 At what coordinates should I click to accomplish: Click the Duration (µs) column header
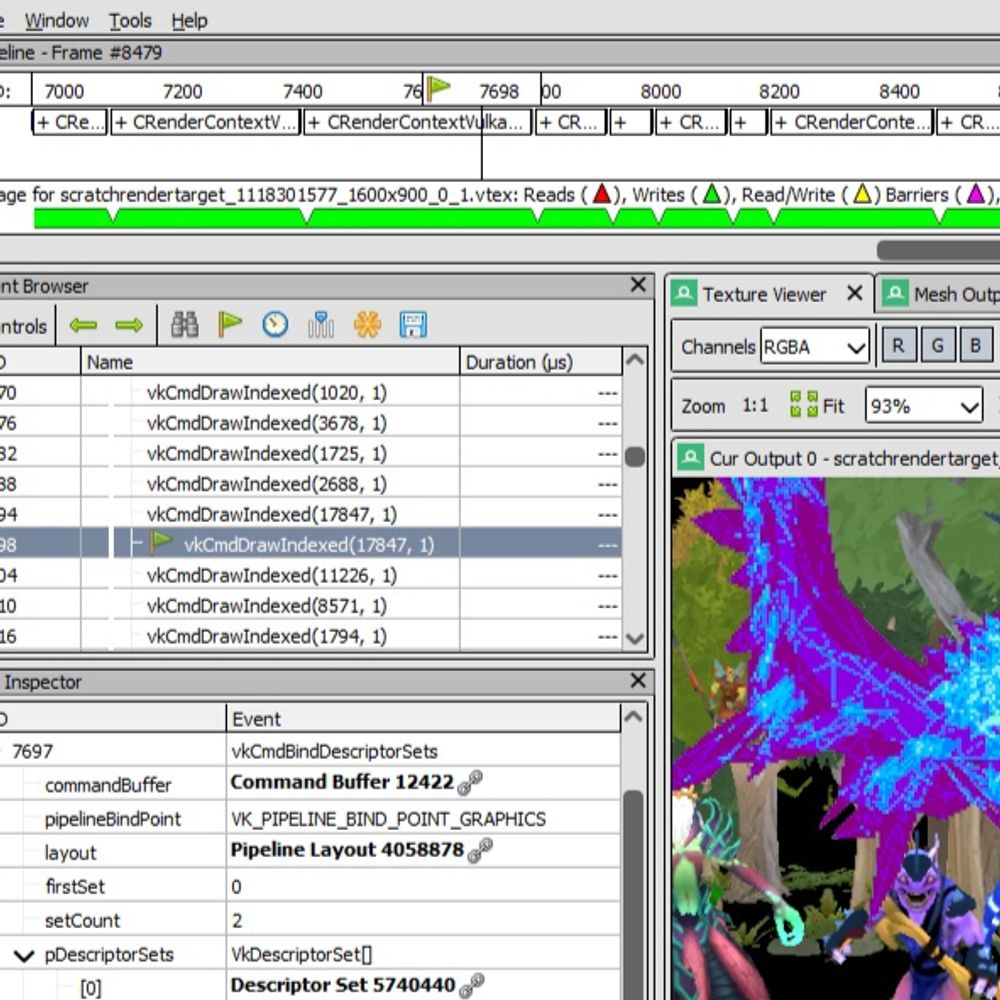(x=541, y=362)
